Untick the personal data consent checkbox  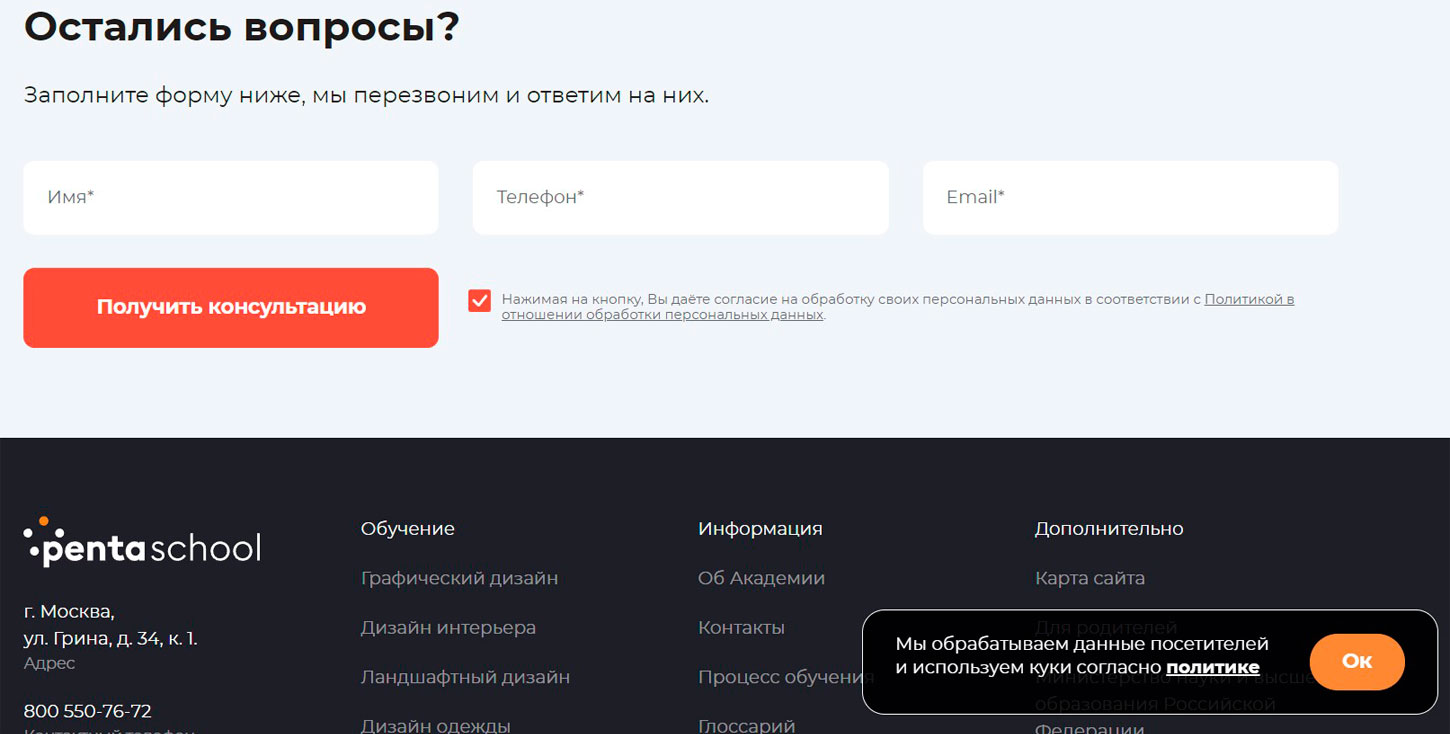click(480, 300)
